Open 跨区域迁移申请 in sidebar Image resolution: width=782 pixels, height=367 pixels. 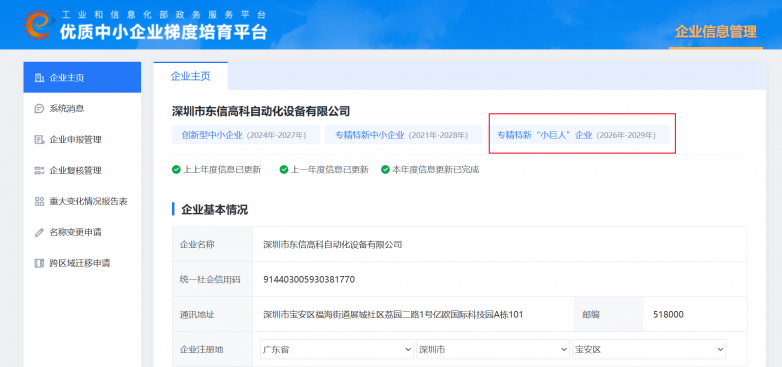[82, 263]
